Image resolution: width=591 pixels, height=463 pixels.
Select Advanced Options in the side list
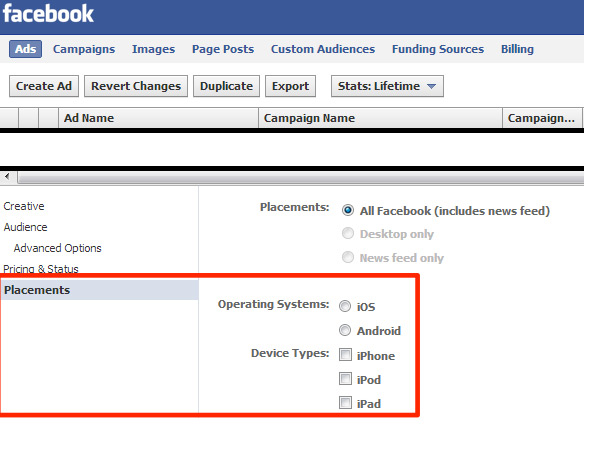point(57,248)
